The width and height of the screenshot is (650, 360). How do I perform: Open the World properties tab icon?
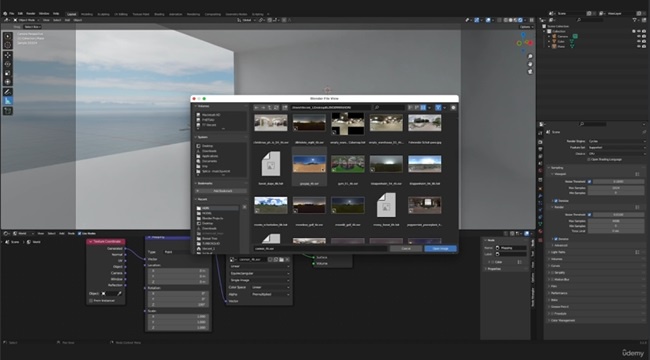tap(540, 170)
